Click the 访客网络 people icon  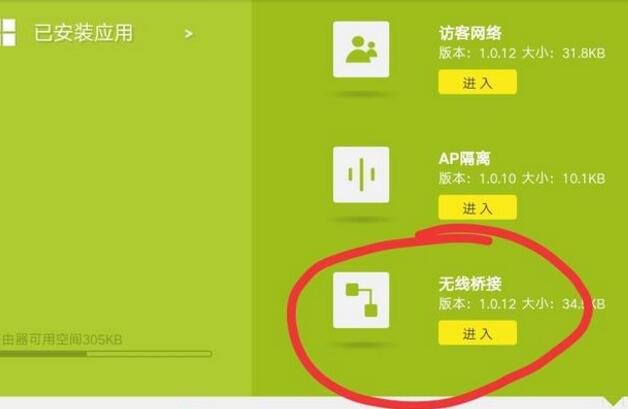(x=361, y=49)
